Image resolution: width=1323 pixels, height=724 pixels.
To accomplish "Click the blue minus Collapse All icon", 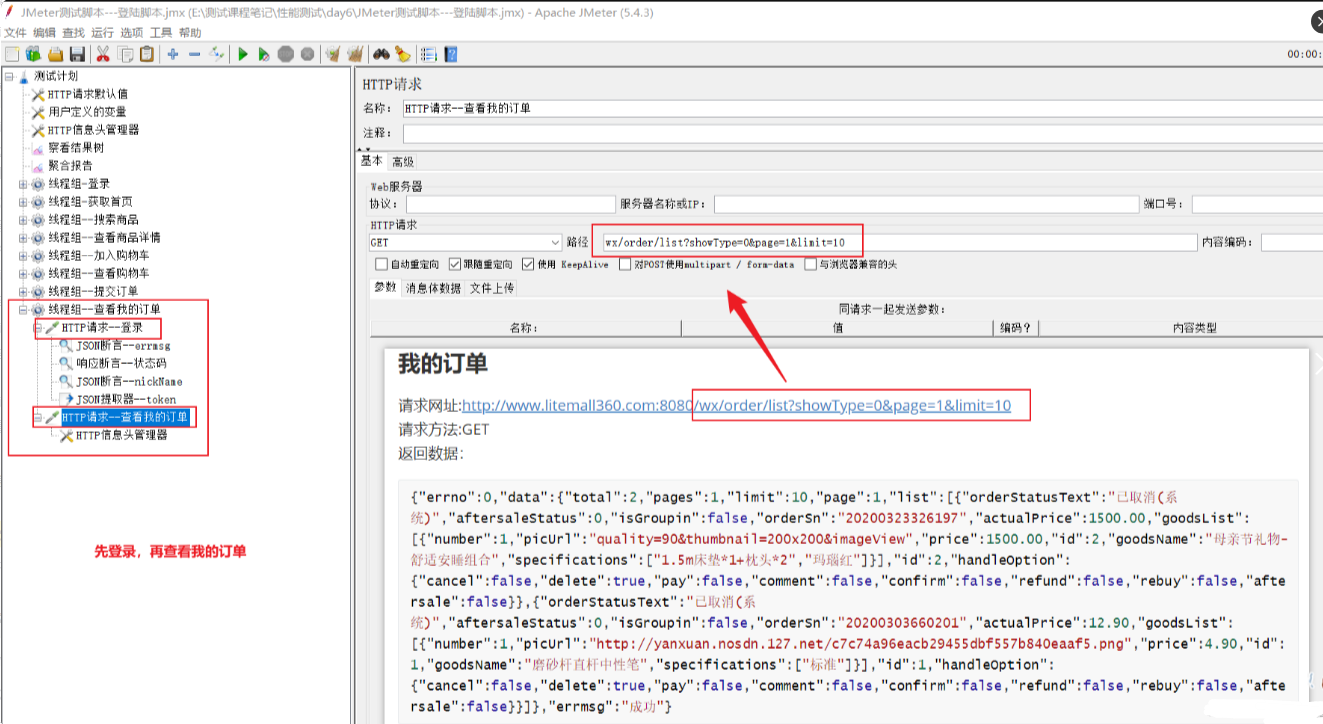I will click(x=194, y=54).
